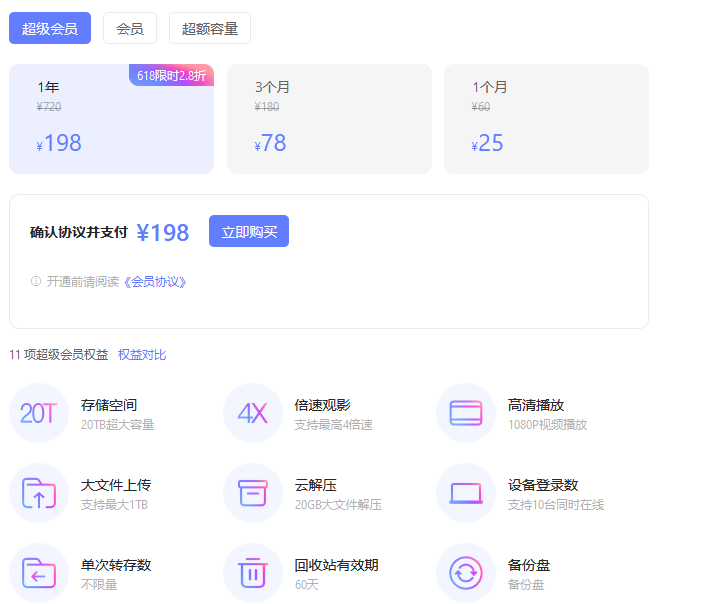Switch to the 会员 tab

(x=130, y=29)
